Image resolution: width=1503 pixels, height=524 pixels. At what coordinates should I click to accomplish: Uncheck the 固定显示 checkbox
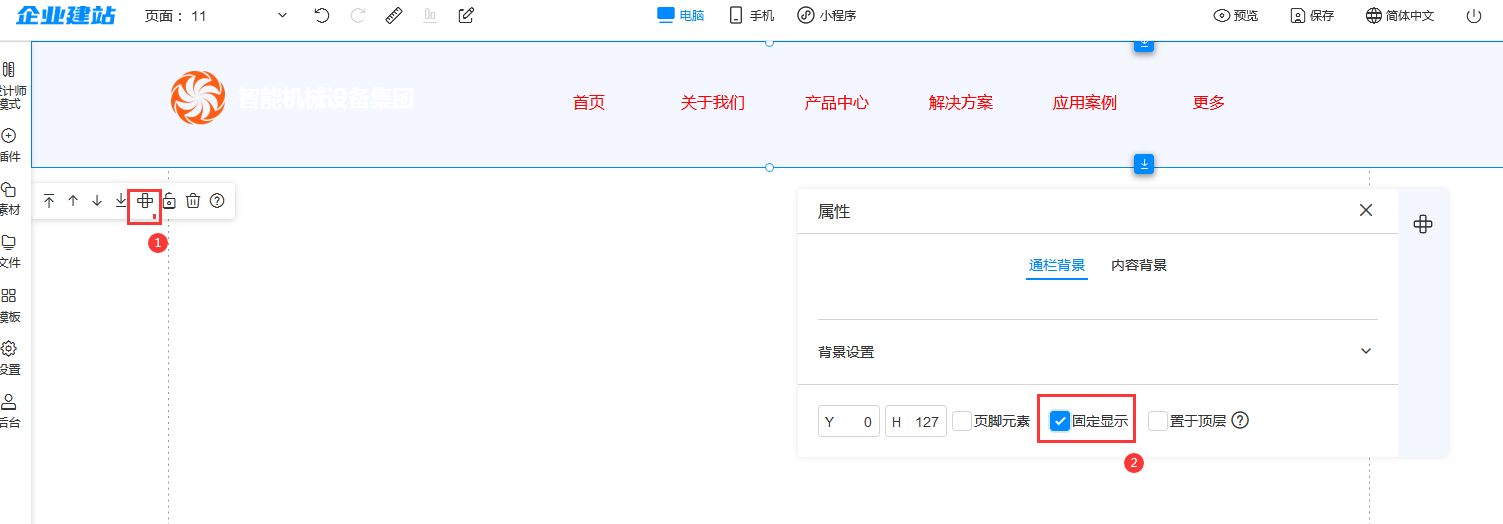[x=1060, y=421]
